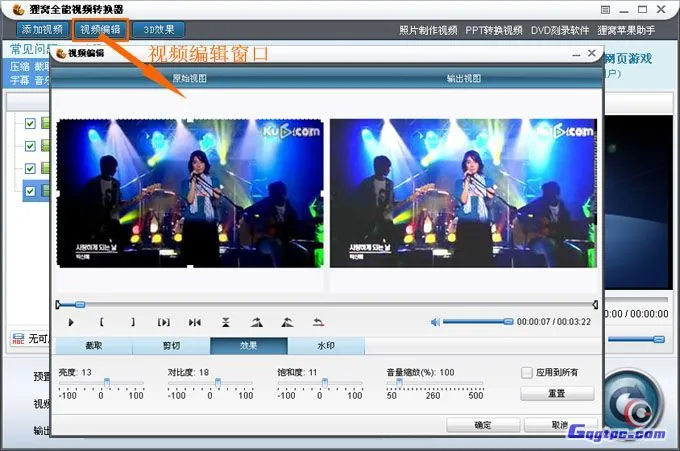Open the 狸窝苹果助手 link
The height and width of the screenshot is (451, 680).
pos(626,30)
